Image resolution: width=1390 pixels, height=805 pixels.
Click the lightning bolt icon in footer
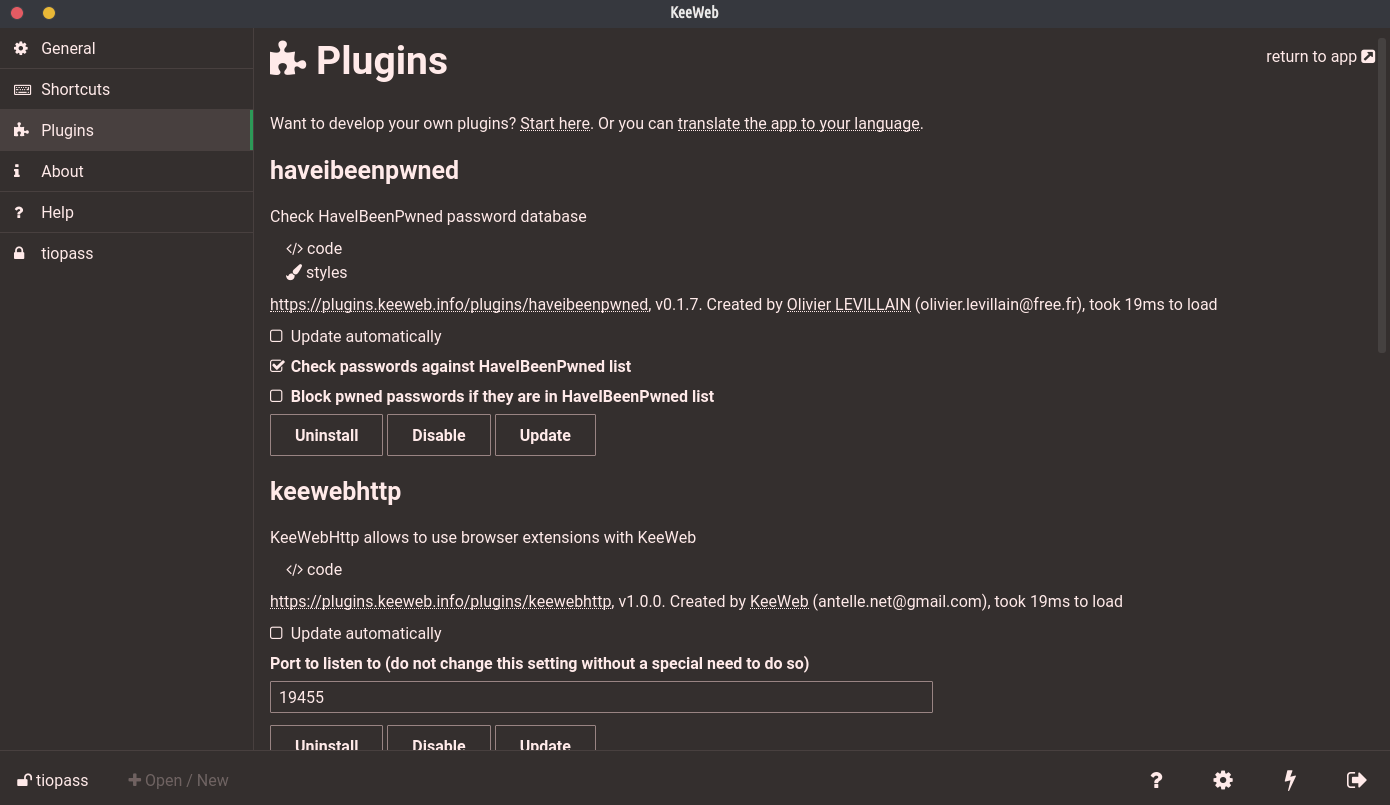[1290, 780]
